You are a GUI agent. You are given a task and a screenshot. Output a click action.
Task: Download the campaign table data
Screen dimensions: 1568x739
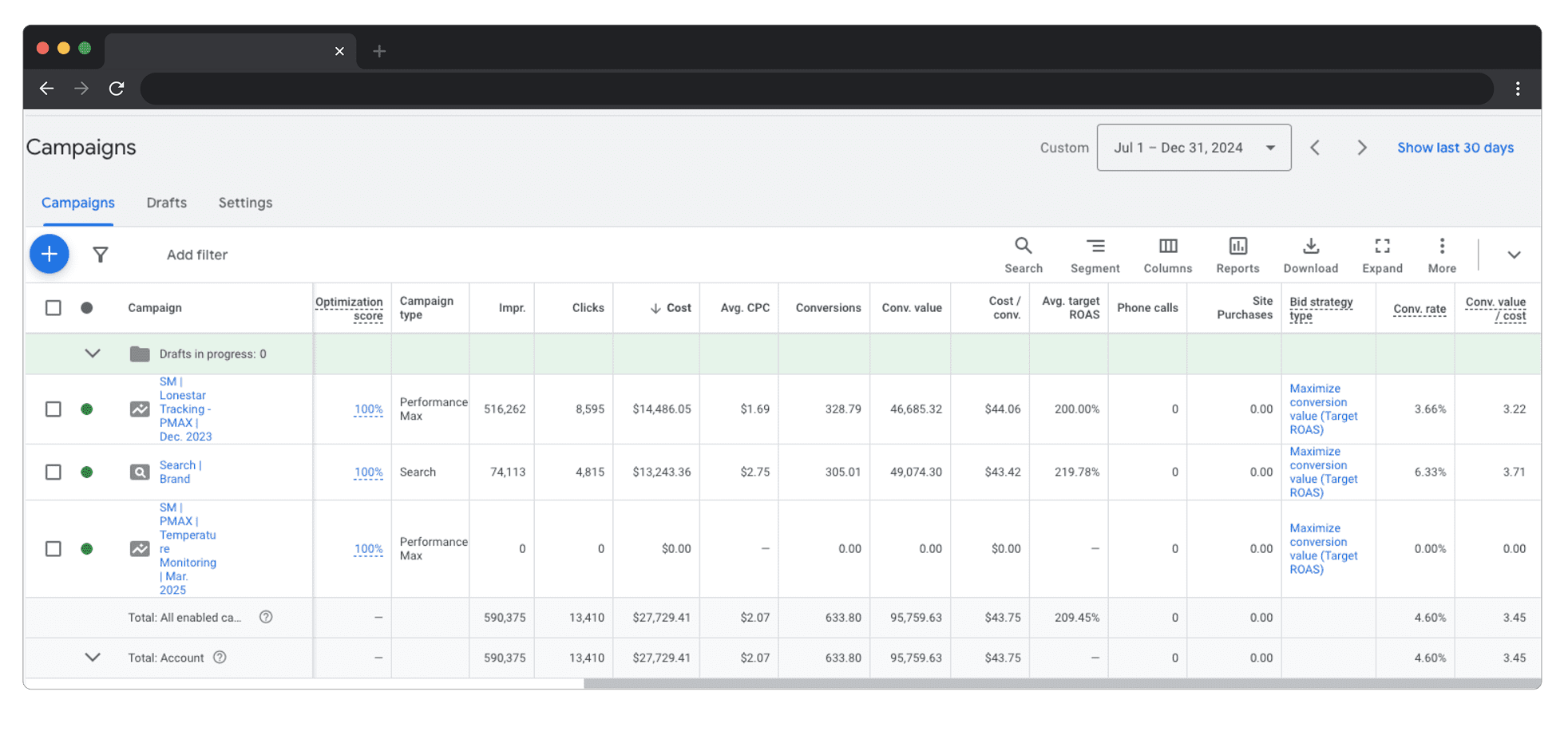point(1310,255)
